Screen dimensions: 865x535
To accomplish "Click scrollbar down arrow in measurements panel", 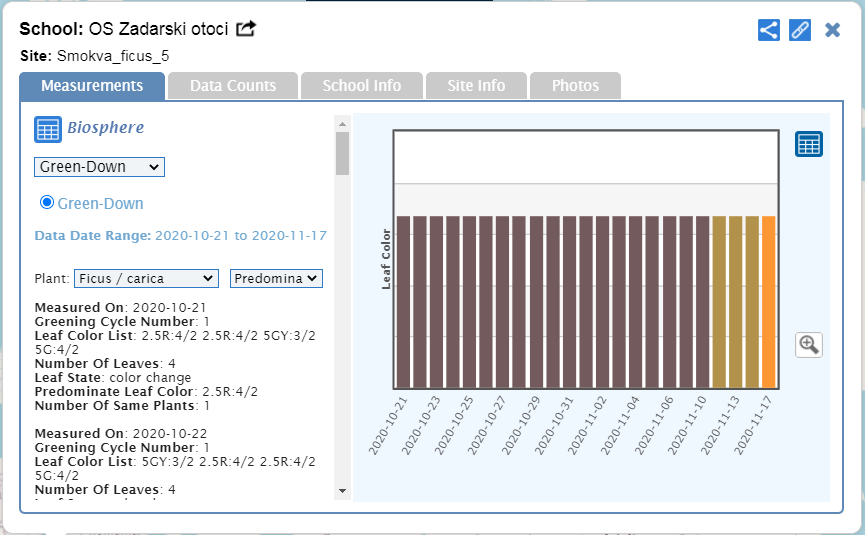I will (342, 490).
